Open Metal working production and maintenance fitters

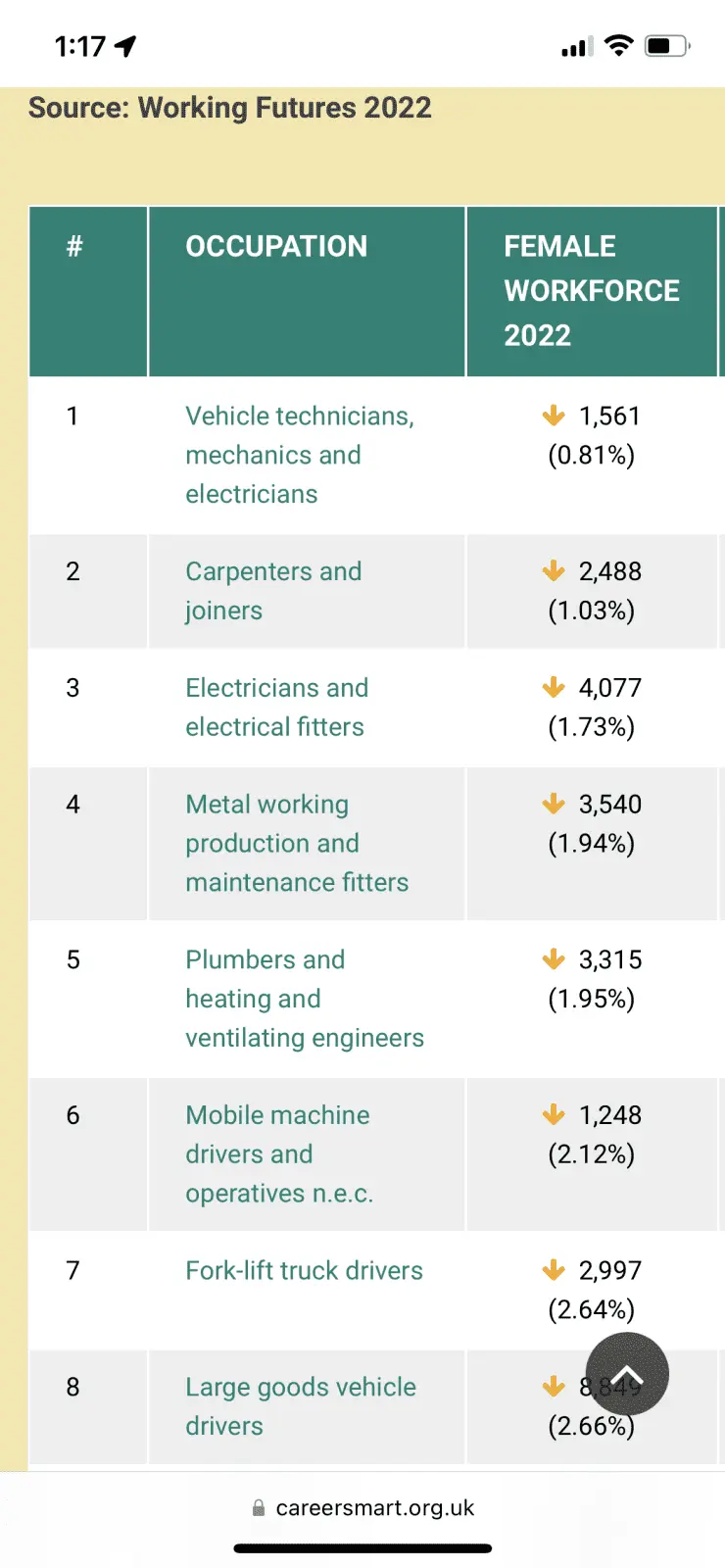(296, 844)
